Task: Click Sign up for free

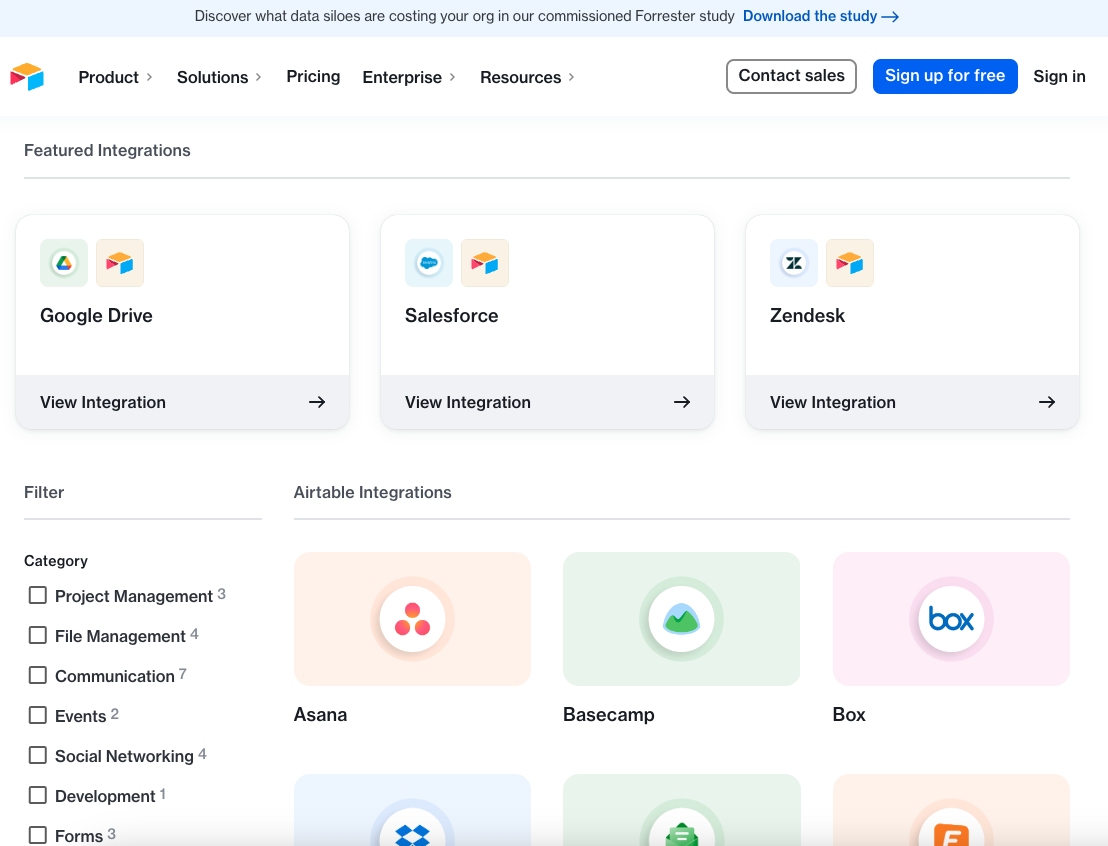Action: [945, 76]
